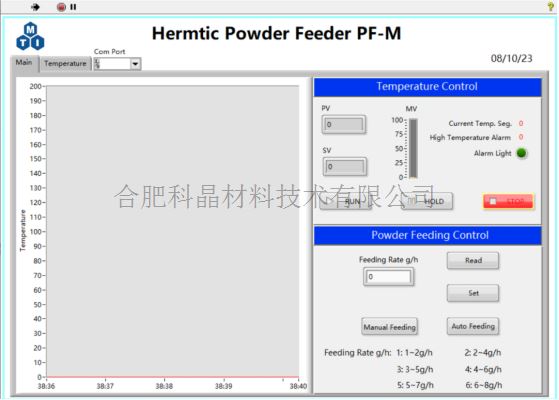
Task: Start Auto Feeding
Action: tap(473, 326)
